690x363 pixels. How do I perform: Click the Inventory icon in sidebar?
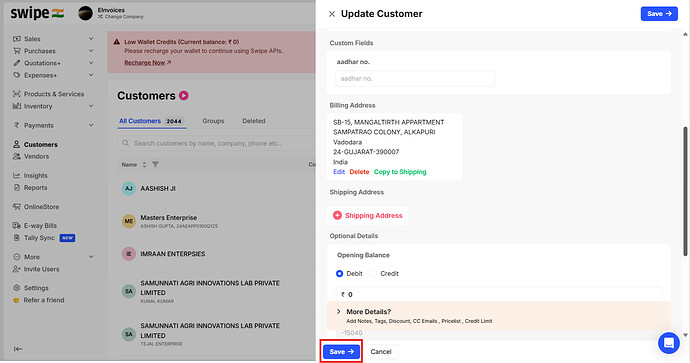(17, 106)
